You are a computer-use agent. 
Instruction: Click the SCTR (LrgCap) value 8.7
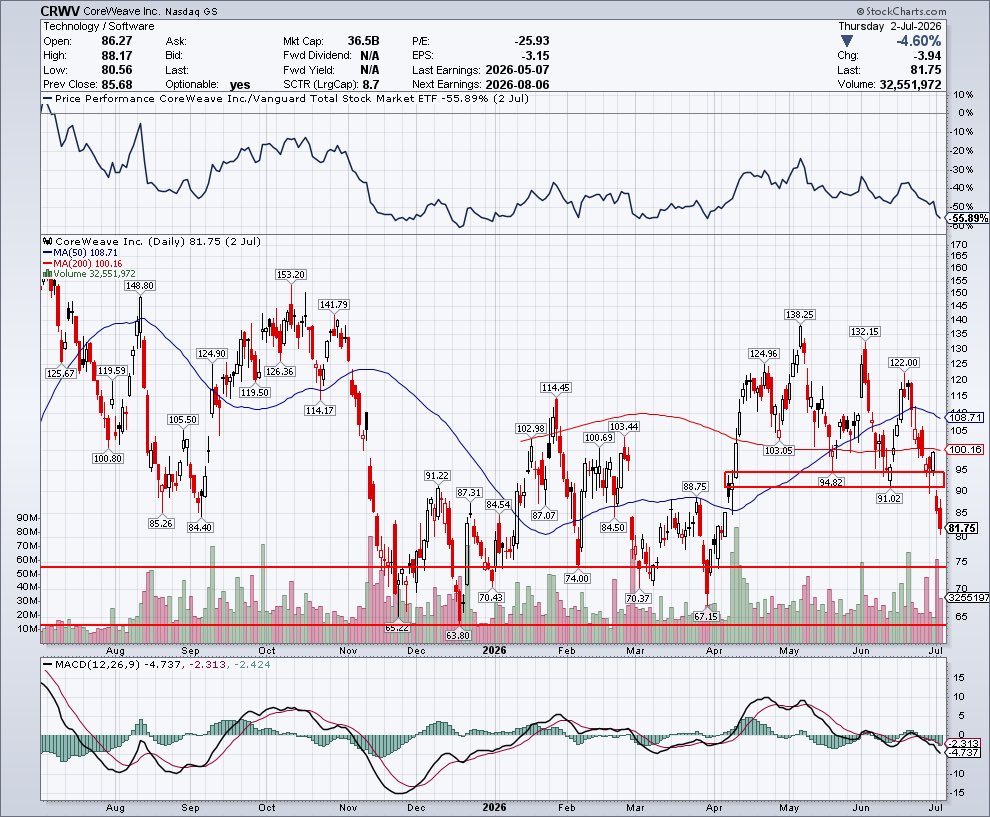[x=371, y=85]
